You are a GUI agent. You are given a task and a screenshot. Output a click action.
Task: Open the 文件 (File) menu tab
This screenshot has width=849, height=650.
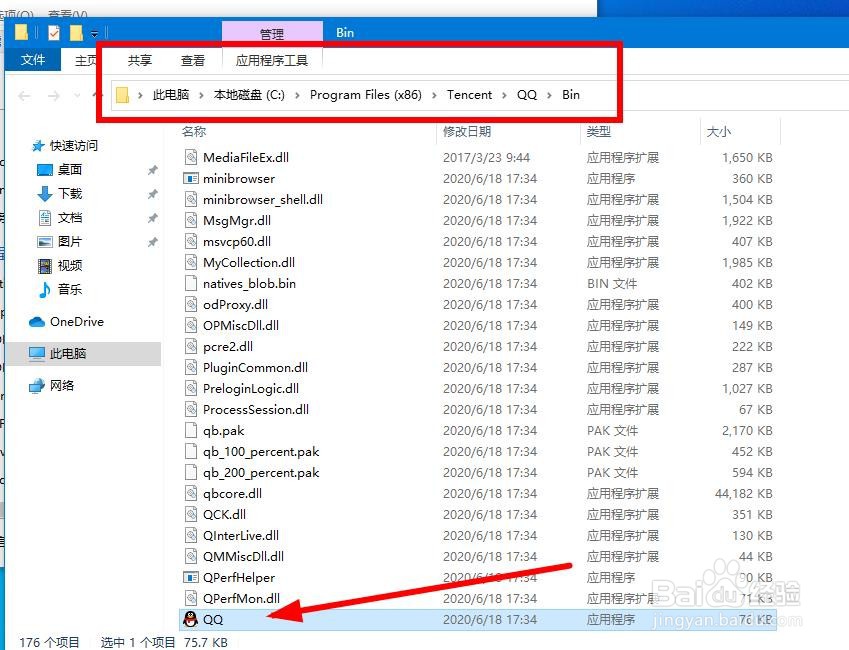[32, 60]
